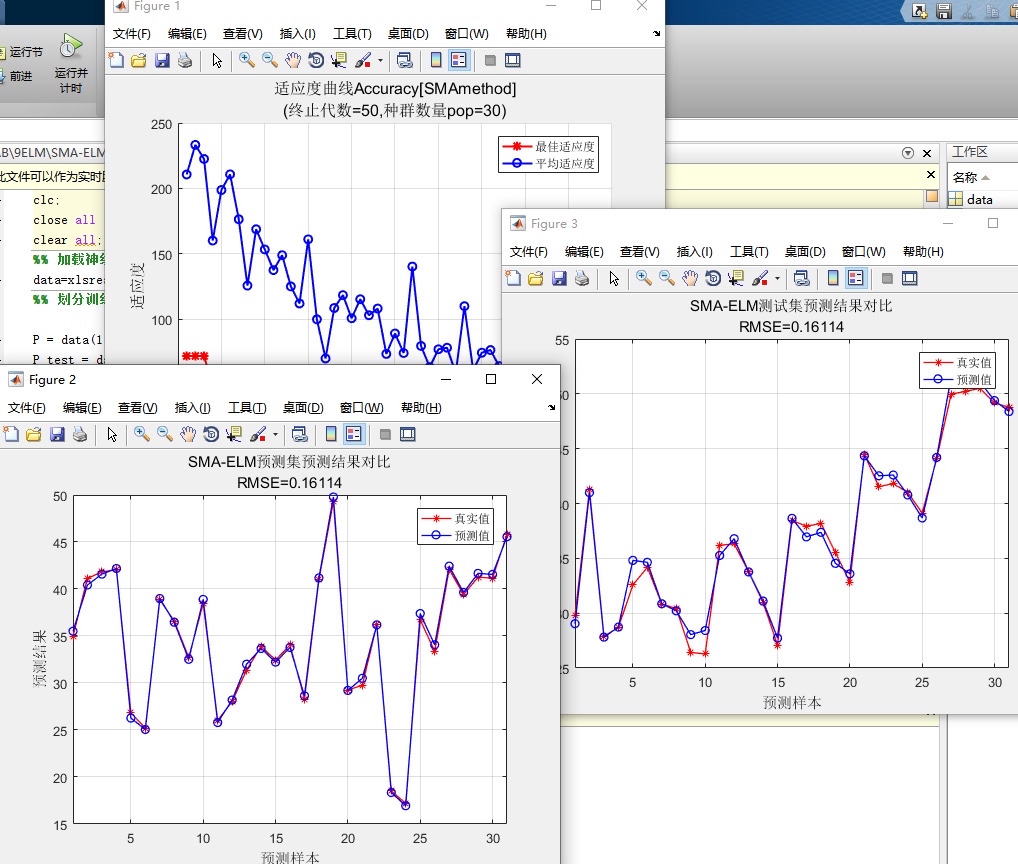Image resolution: width=1018 pixels, height=864 pixels.
Task: Activate Zoom Out tool in Figure 2
Action: (x=165, y=434)
